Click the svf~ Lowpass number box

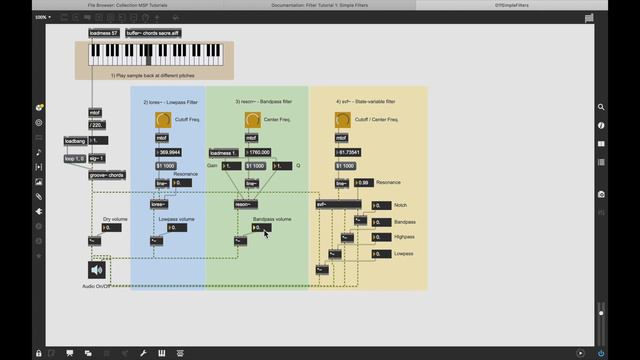(382, 254)
